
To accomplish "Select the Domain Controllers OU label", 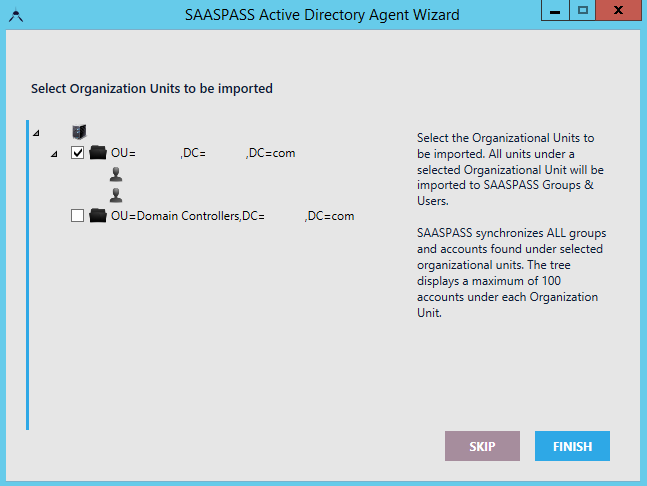I will point(232,216).
